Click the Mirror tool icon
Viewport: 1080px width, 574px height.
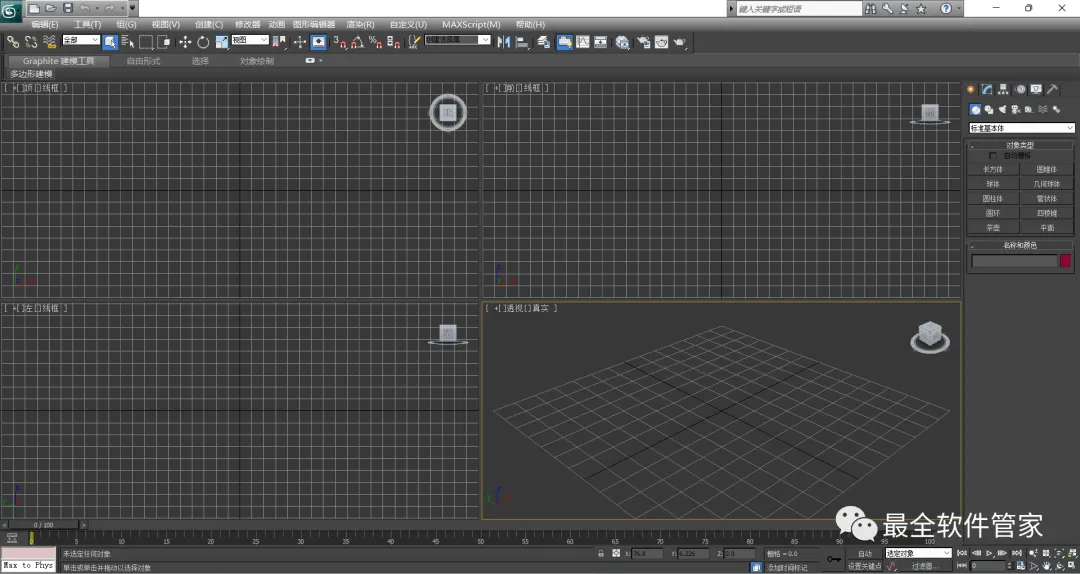point(503,42)
